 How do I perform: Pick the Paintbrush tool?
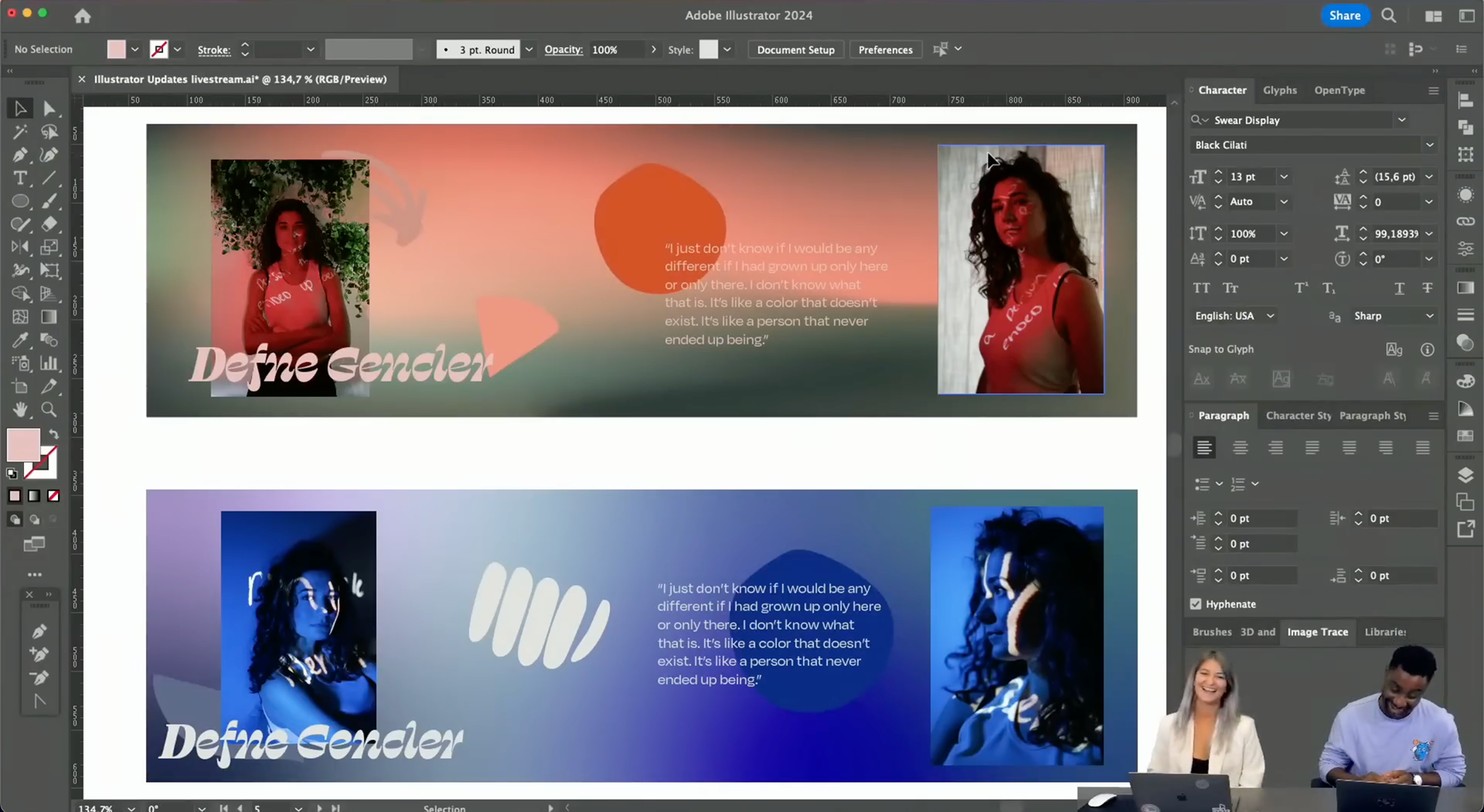[49, 201]
